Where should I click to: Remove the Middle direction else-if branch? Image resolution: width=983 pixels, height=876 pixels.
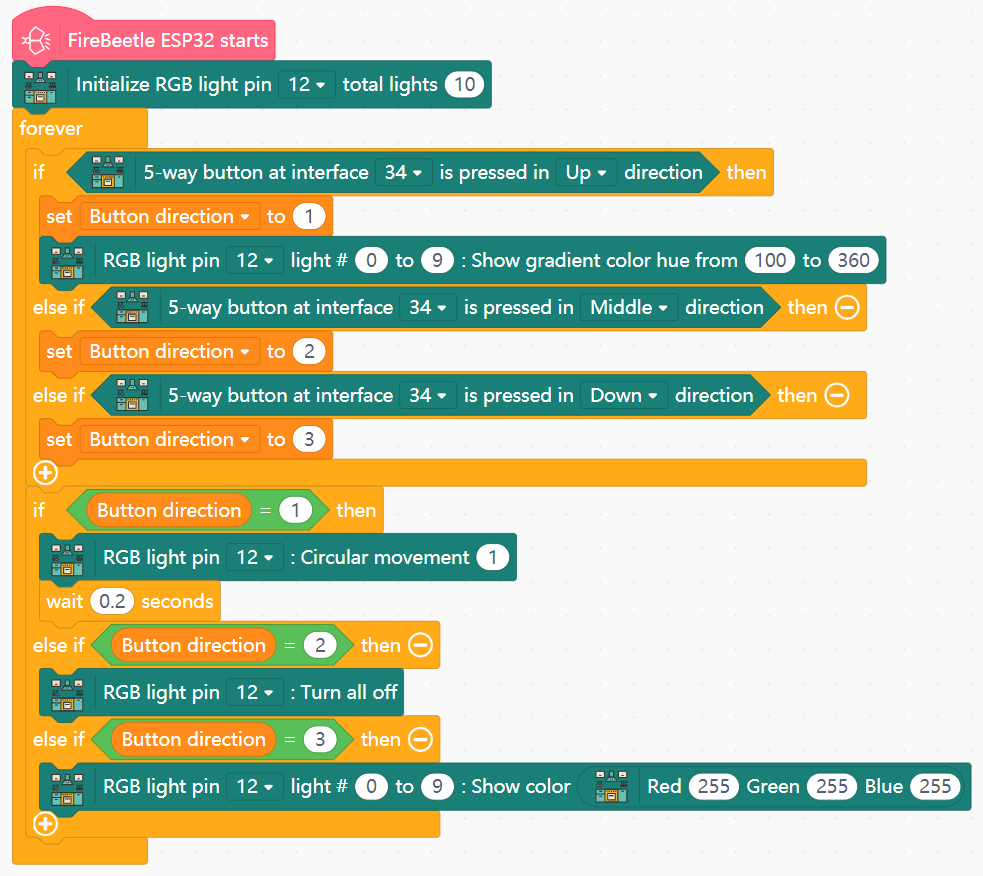(847, 307)
